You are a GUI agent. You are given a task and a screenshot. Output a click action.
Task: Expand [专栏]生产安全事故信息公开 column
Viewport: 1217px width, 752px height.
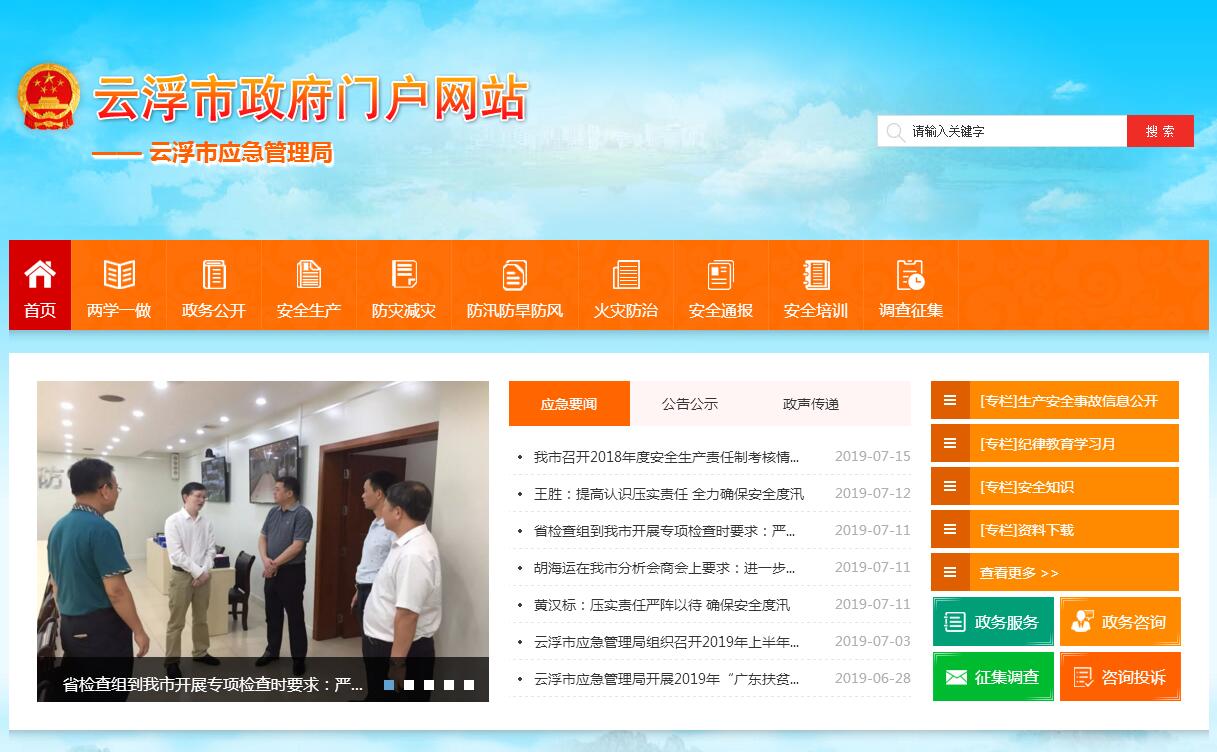[1054, 401]
